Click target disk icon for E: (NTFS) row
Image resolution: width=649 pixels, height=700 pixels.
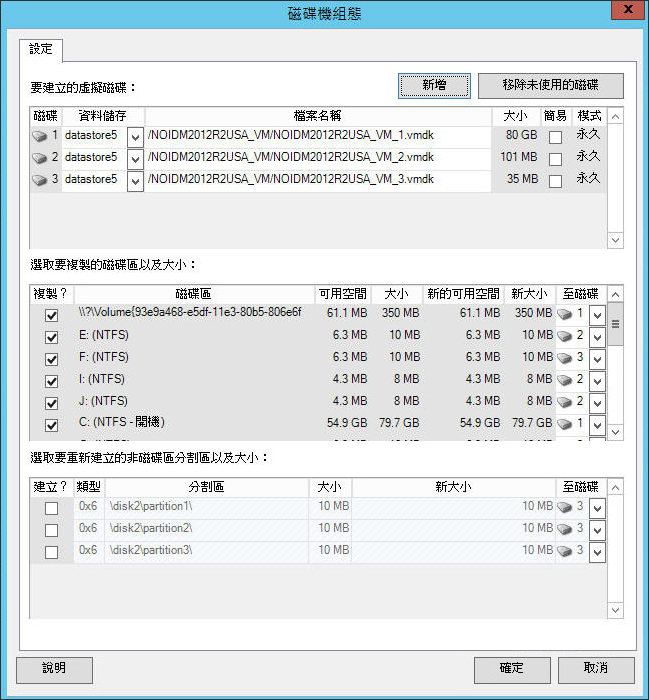[x=565, y=336]
